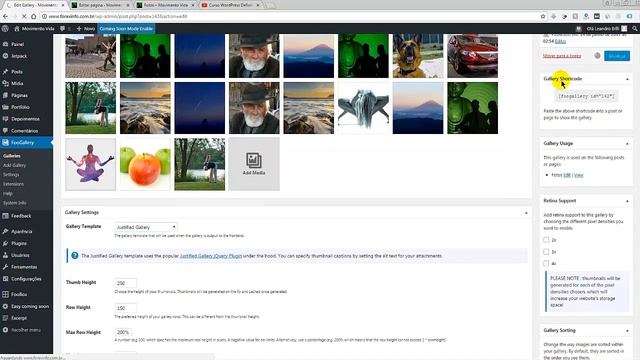The width and height of the screenshot is (640, 360).
Task: Enable the 4x retina checkbox
Action: tap(546, 263)
